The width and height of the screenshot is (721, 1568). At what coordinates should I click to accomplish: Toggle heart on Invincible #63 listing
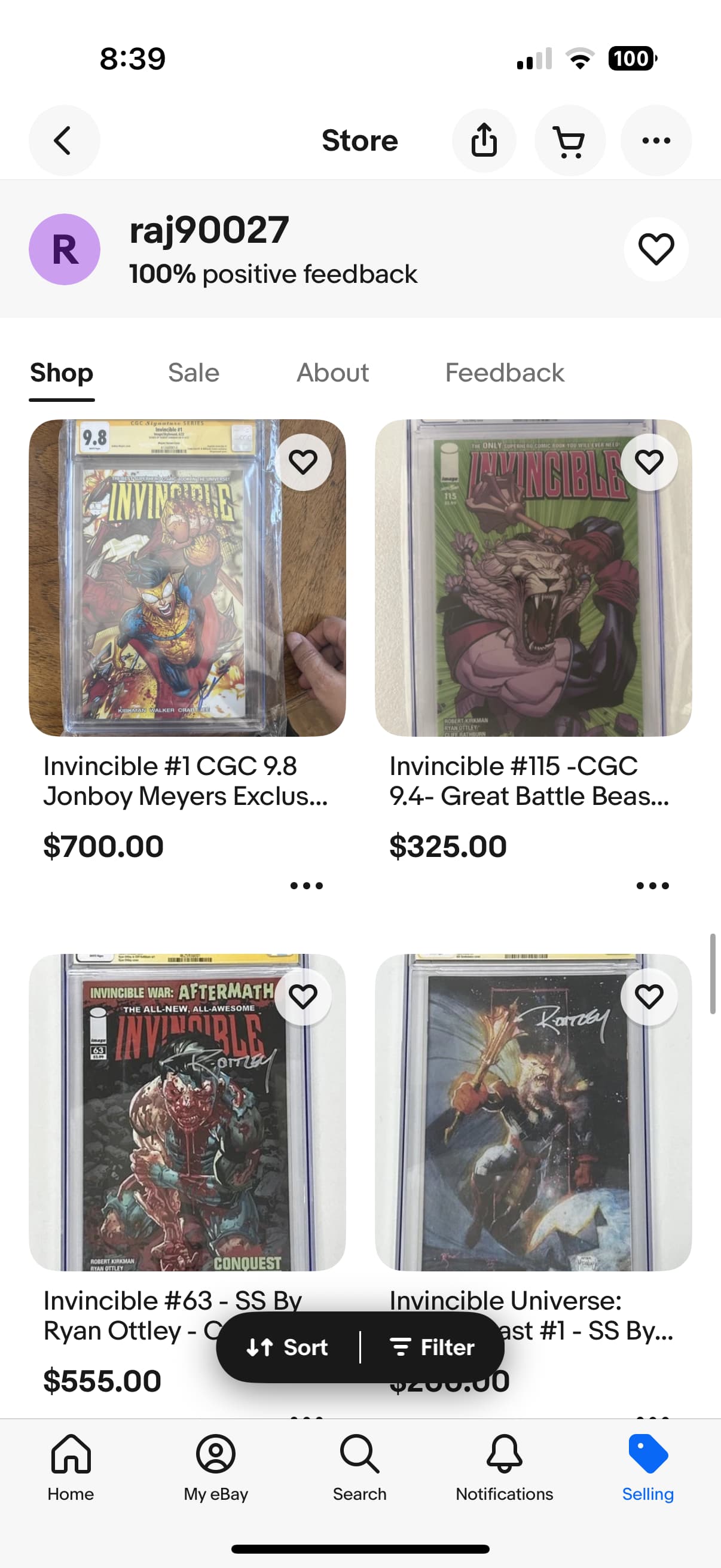point(303,996)
